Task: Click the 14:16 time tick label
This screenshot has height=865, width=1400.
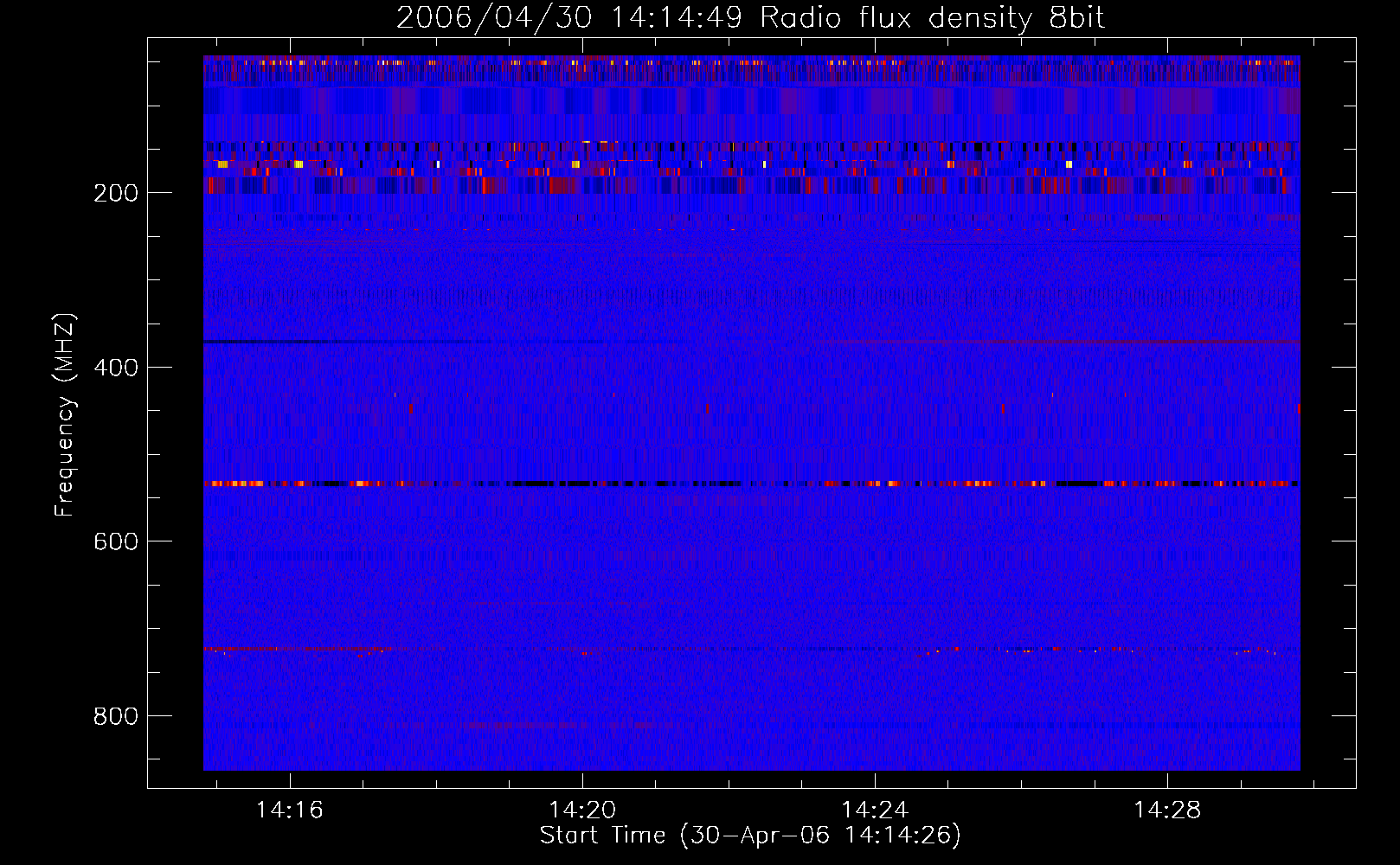Action: (290, 810)
